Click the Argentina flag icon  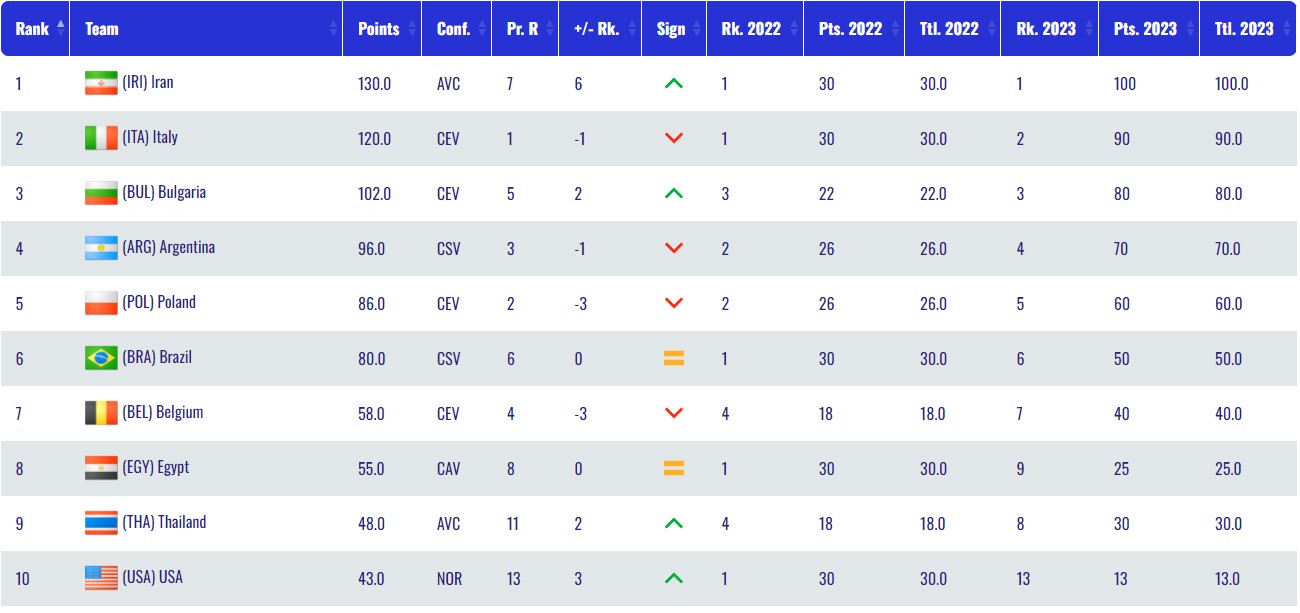(x=101, y=248)
